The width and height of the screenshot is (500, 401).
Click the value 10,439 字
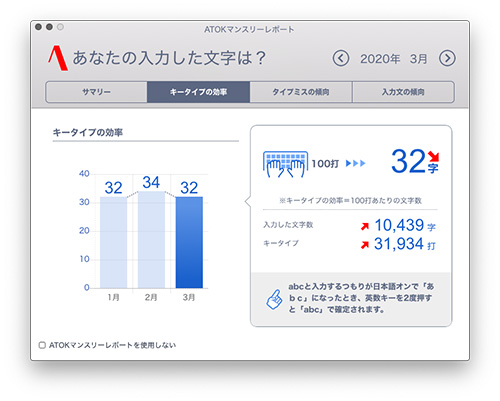click(x=405, y=225)
